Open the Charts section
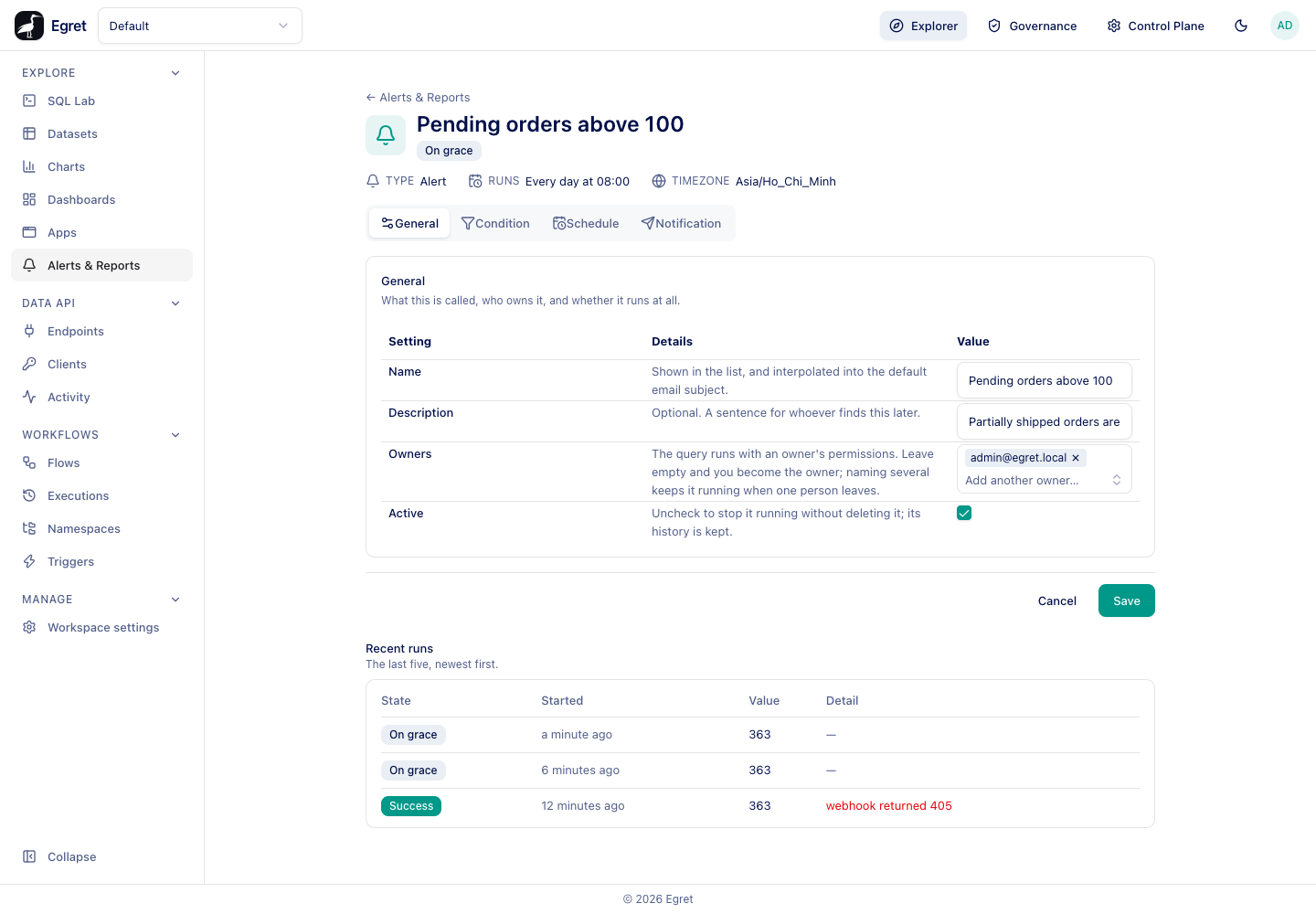The image size is (1316, 914). [101, 166]
